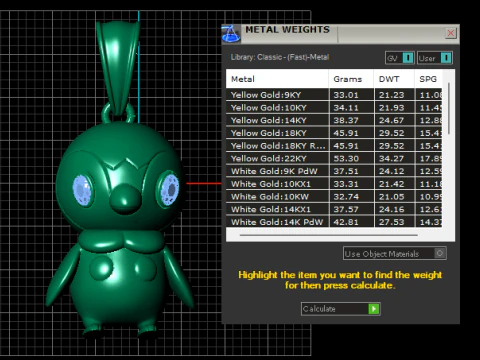Select the White Gold:9K PdW row
Image resolution: width=480 pixels, height=360 pixels.
coord(334,171)
